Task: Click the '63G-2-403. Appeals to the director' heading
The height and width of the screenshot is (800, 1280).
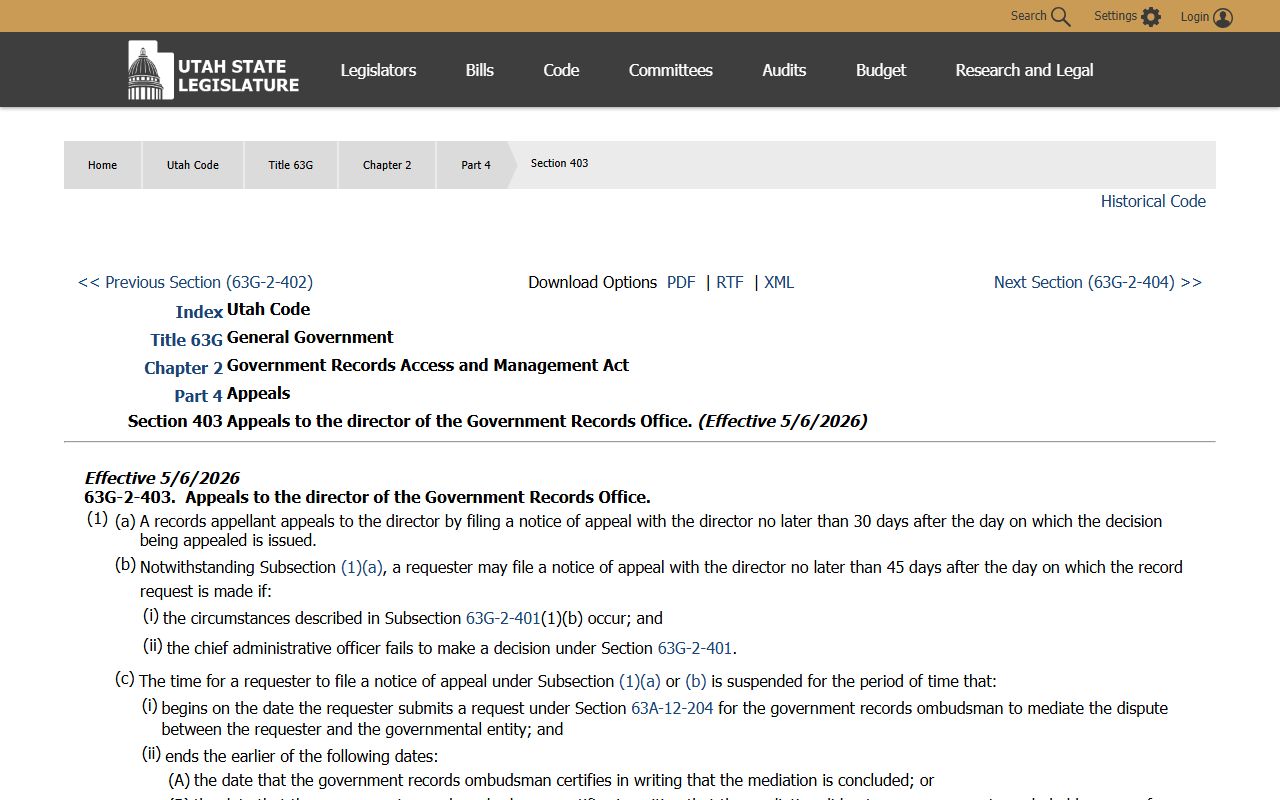Action: point(367,497)
